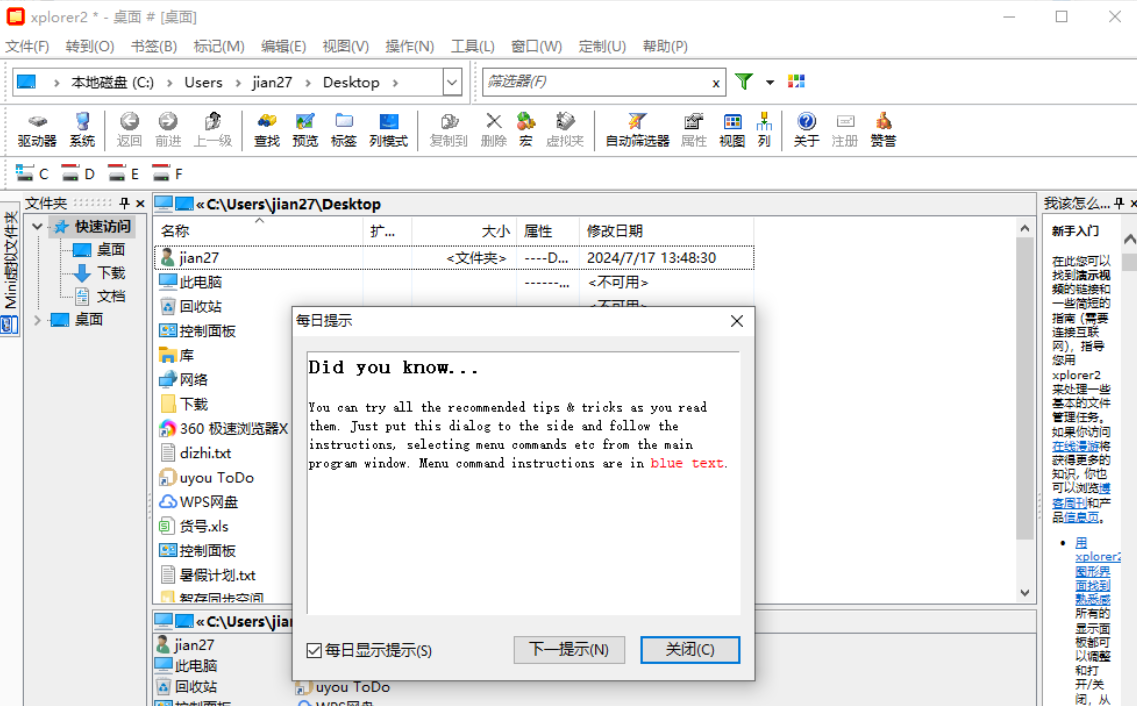Click the 筛选器 filter input field
This screenshot has height=706, width=1137.
595,82
